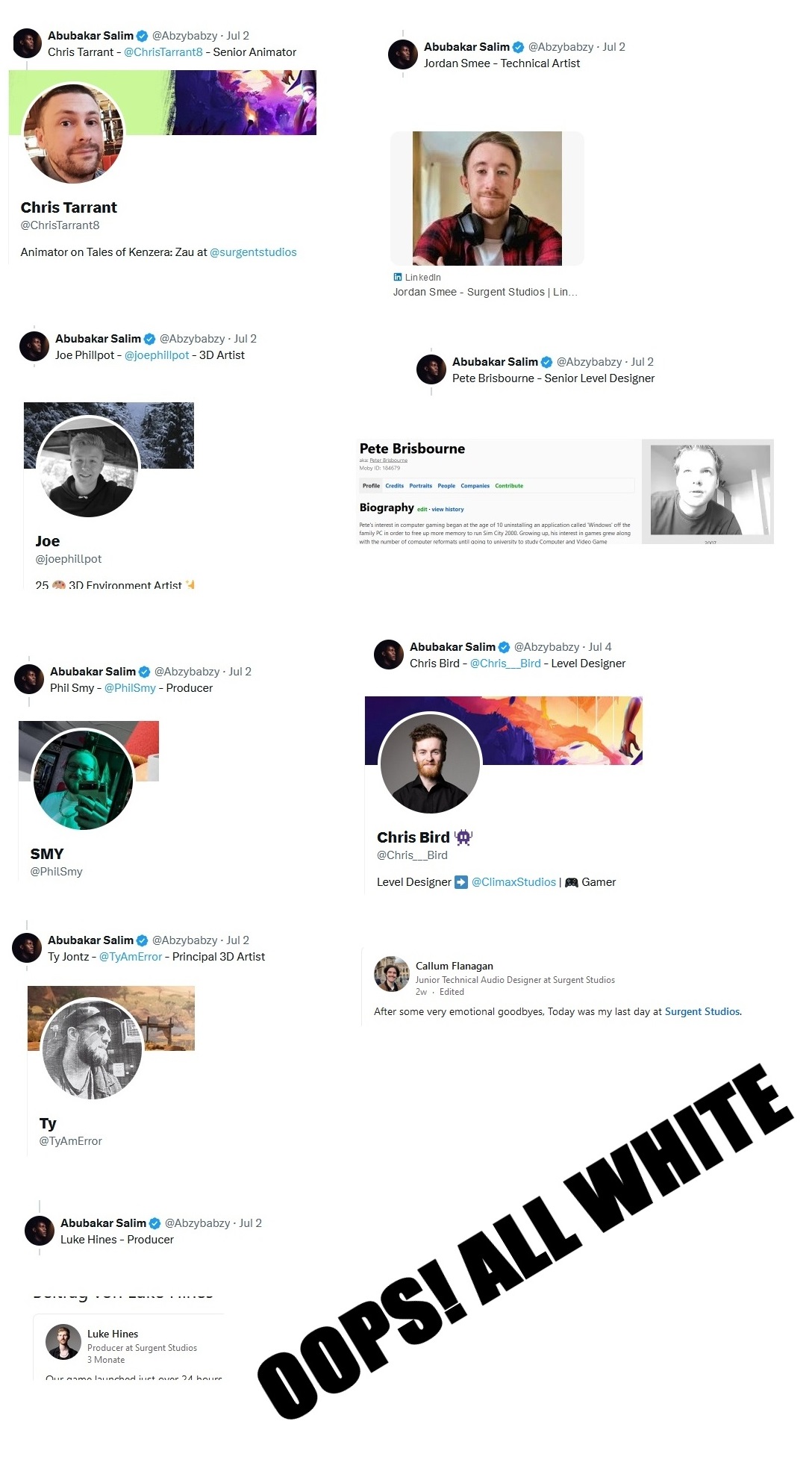Click the @joephillpot mention link

tap(157, 355)
